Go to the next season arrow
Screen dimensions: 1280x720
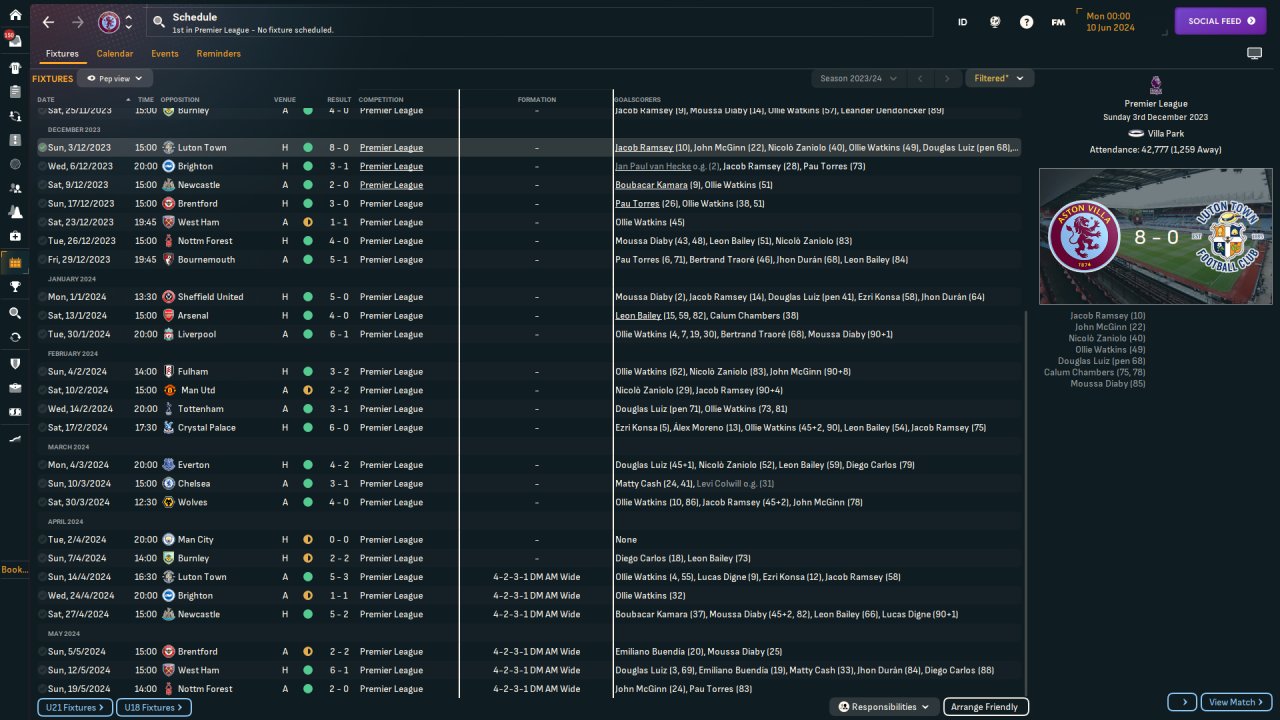pyautogui.click(x=947, y=78)
